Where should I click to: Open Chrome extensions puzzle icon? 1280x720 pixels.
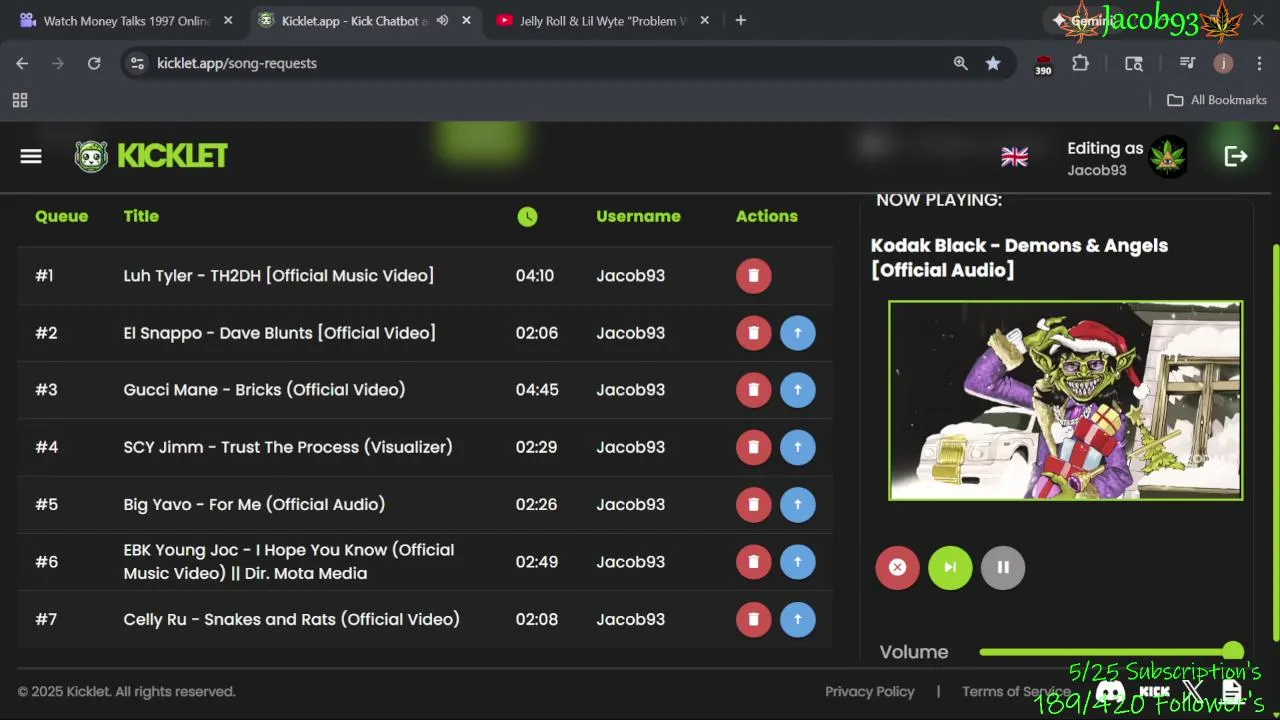(x=1080, y=63)
